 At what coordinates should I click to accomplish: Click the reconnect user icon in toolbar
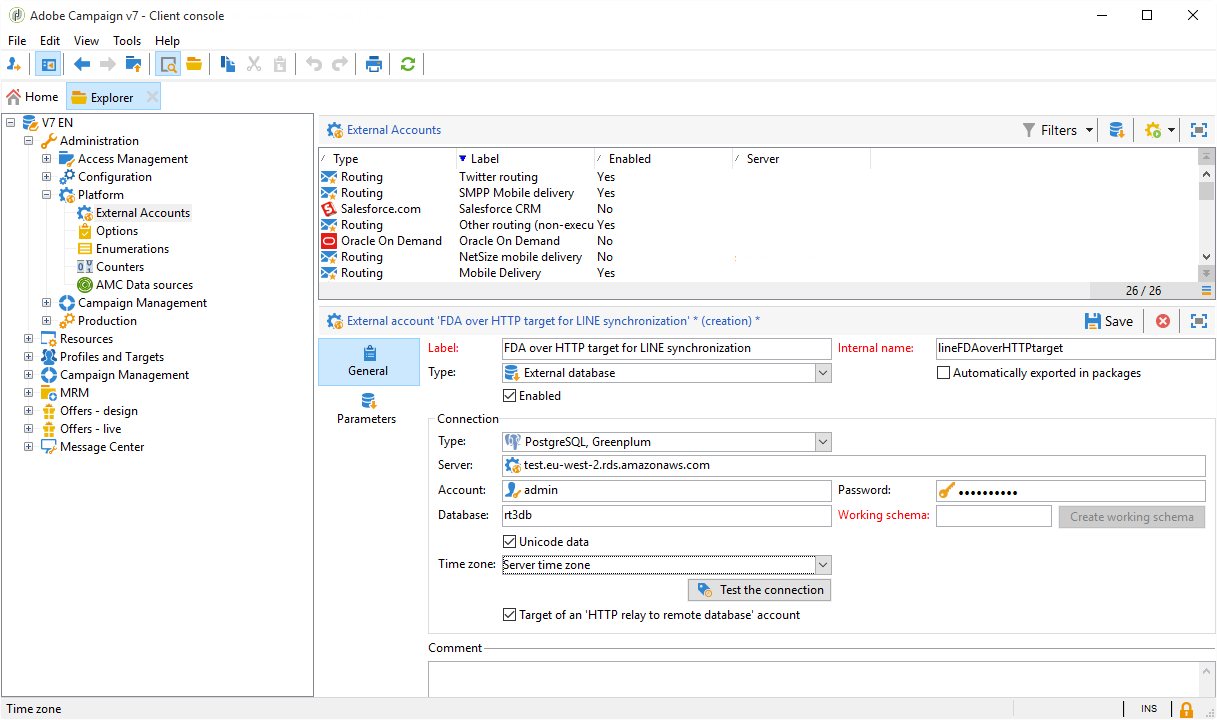point(14,64)
